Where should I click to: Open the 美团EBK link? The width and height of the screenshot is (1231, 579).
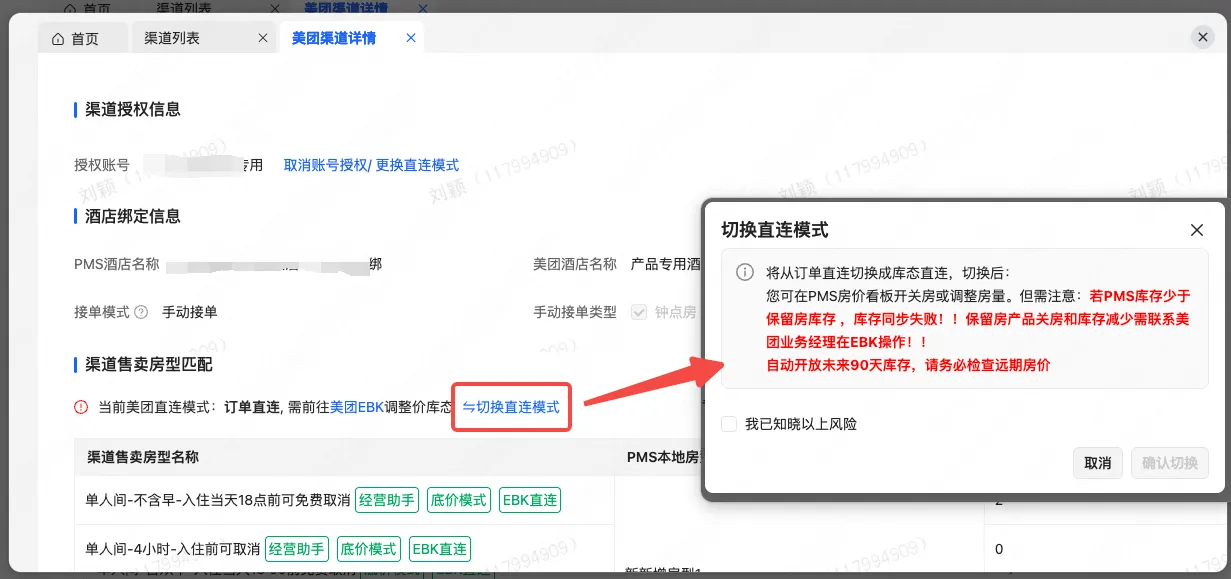[x=357, y=407]
